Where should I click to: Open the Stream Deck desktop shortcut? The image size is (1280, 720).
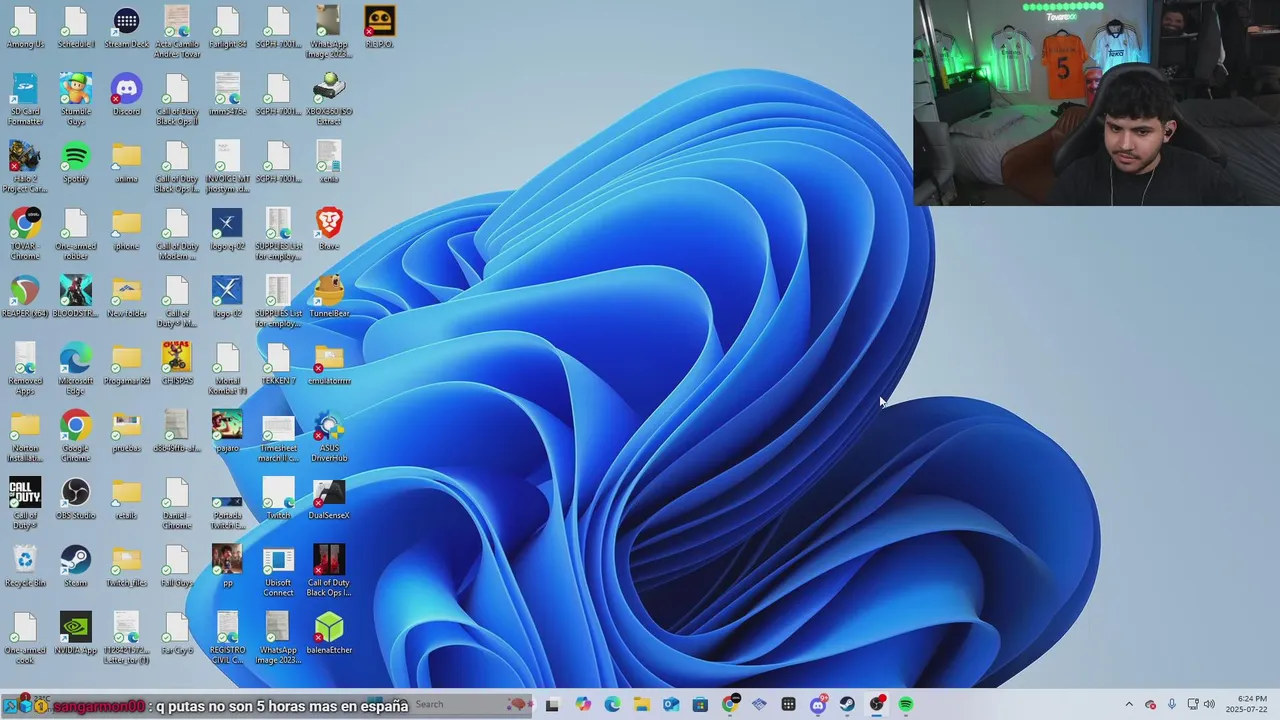tap(126, 27)
